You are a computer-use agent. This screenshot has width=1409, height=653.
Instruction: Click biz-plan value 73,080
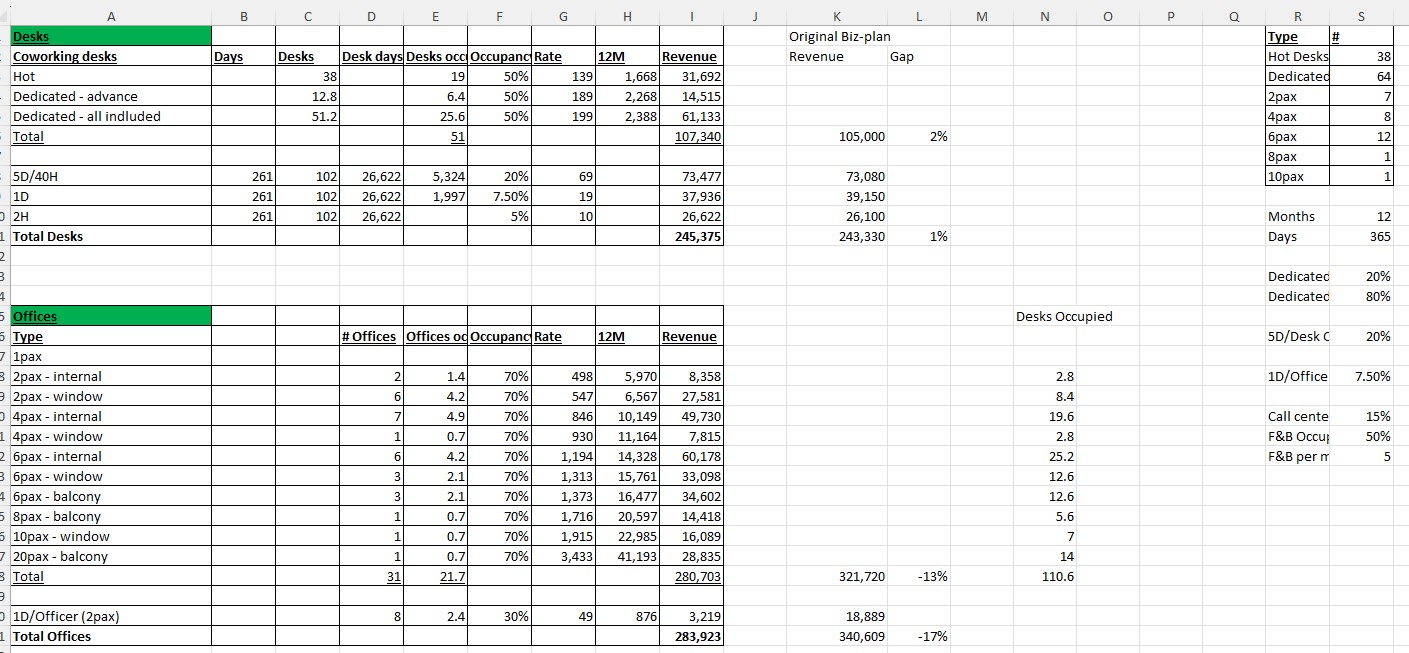837,176
